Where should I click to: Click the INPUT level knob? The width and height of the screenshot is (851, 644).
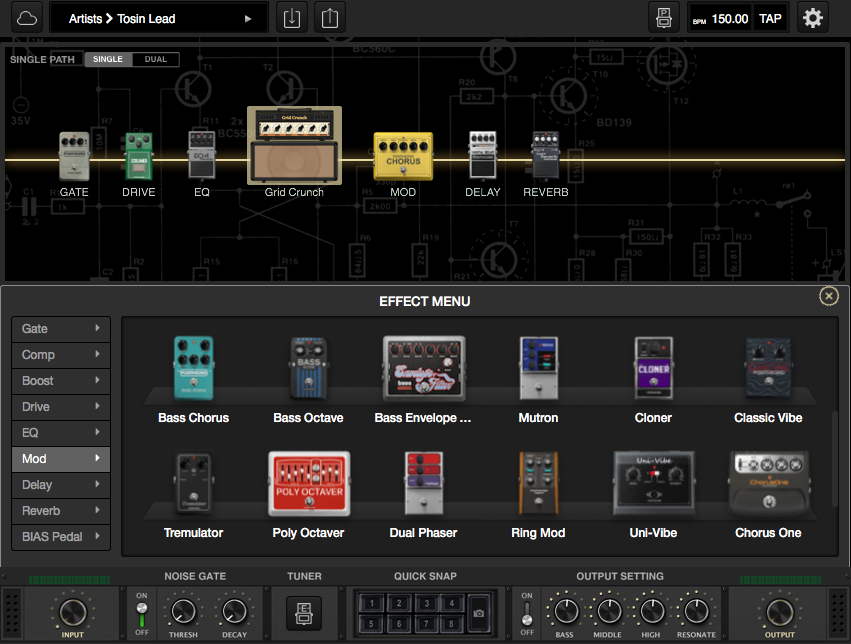pyautogui.click(x=72, y=611)
